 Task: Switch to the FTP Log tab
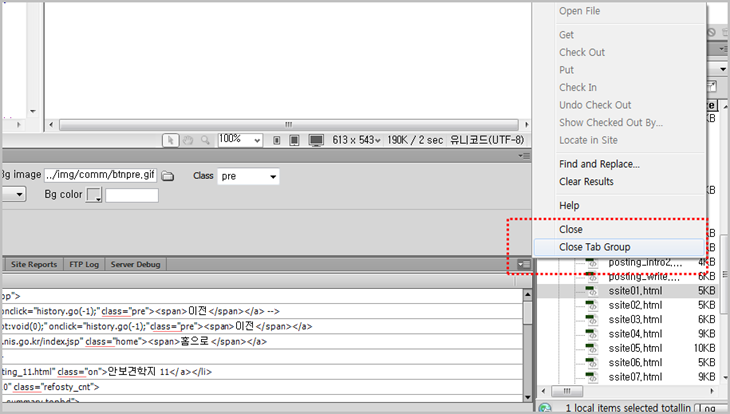(x=84, y=265)
